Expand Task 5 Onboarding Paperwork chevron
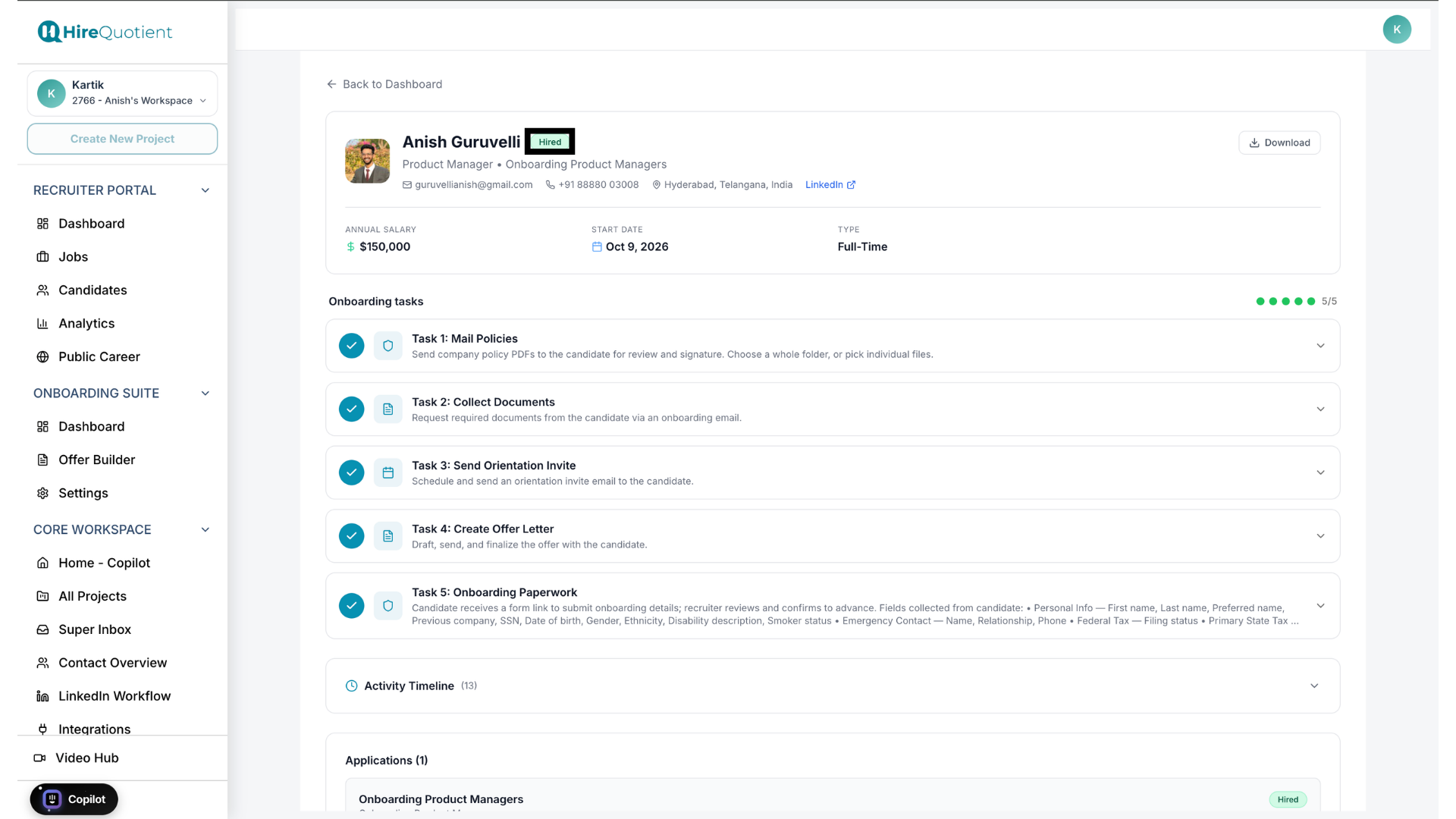 pos(1320,606)
